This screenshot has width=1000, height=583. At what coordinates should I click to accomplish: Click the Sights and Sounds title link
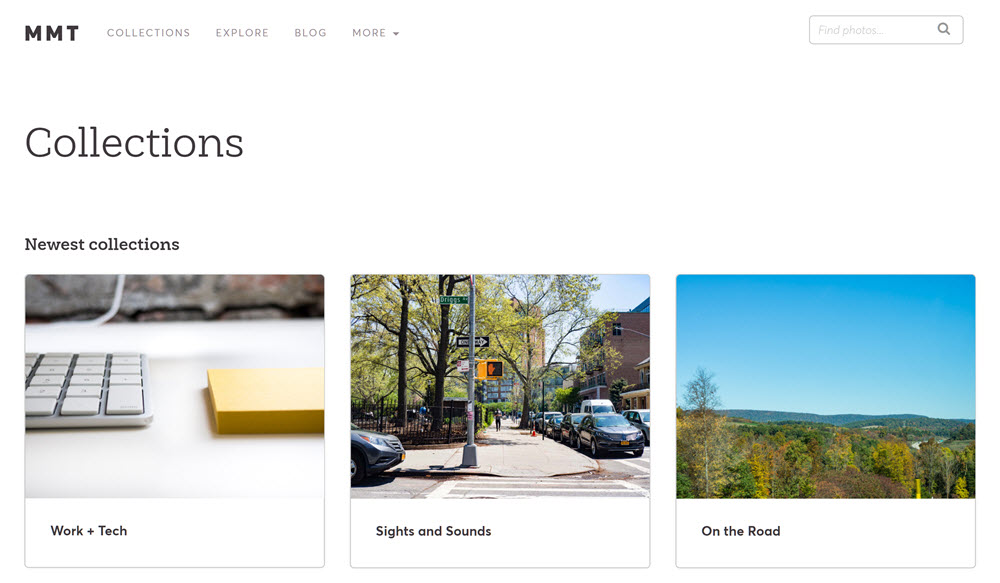pos(434,531)
